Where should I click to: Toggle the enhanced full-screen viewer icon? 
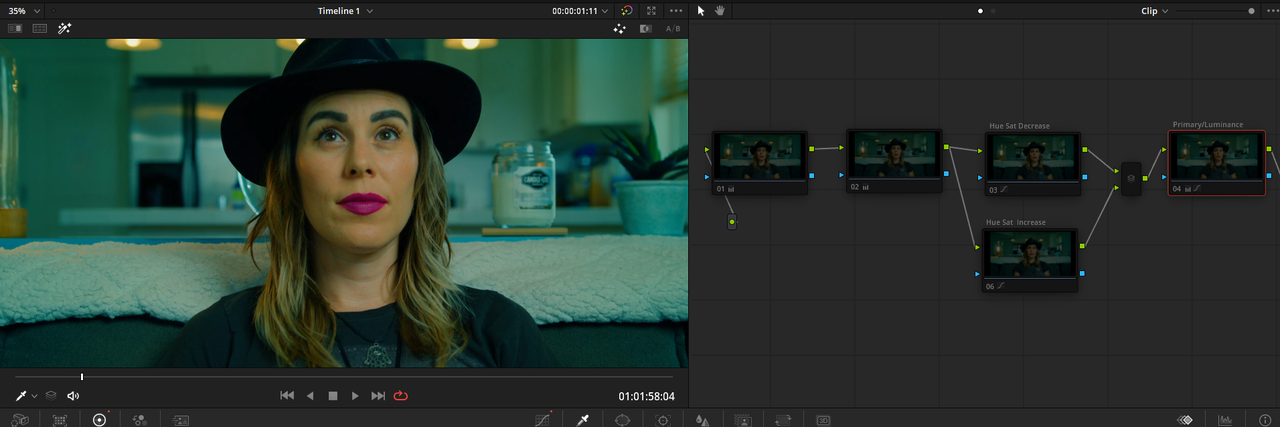(651, 10)
